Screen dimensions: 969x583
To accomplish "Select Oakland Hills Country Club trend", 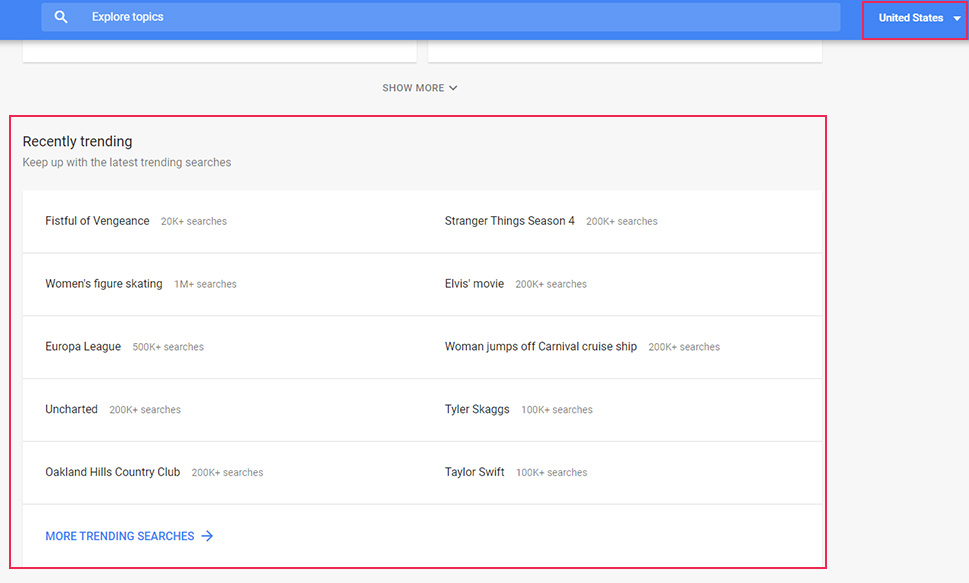I will pyautogui.click(x=112, y=472).
